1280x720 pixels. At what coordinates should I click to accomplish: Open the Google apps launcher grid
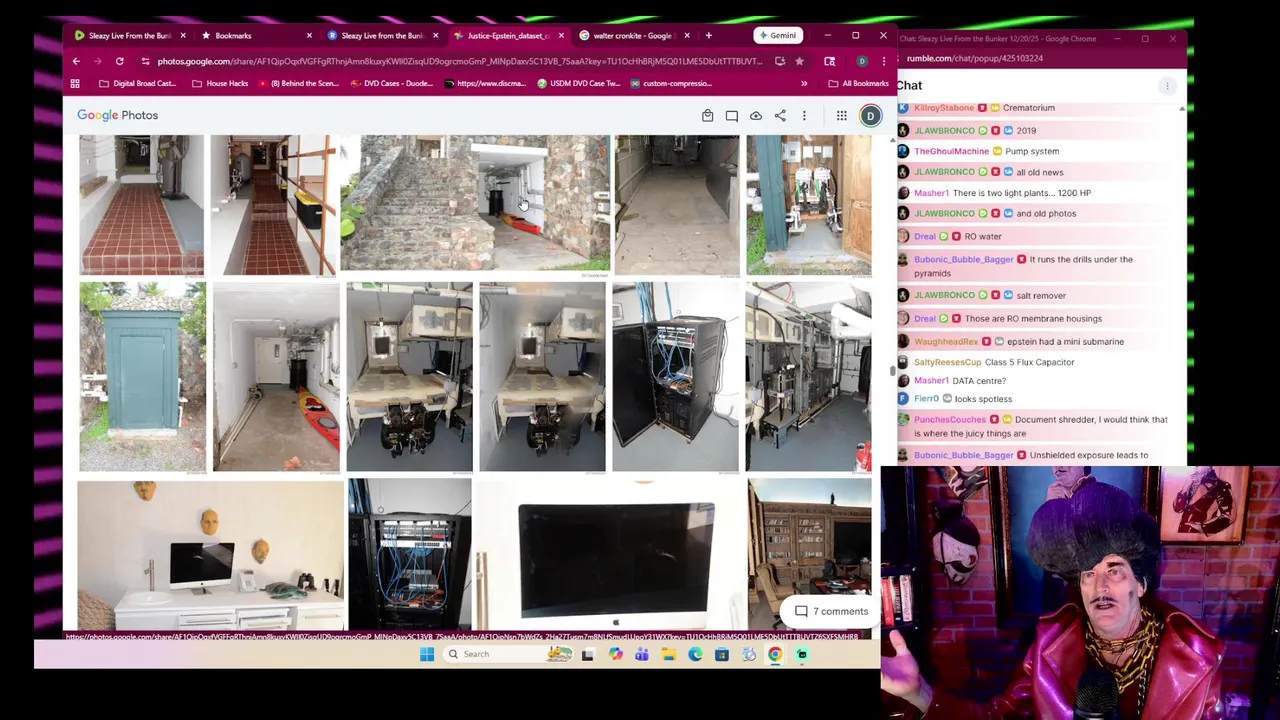click(x=842, y=116)
